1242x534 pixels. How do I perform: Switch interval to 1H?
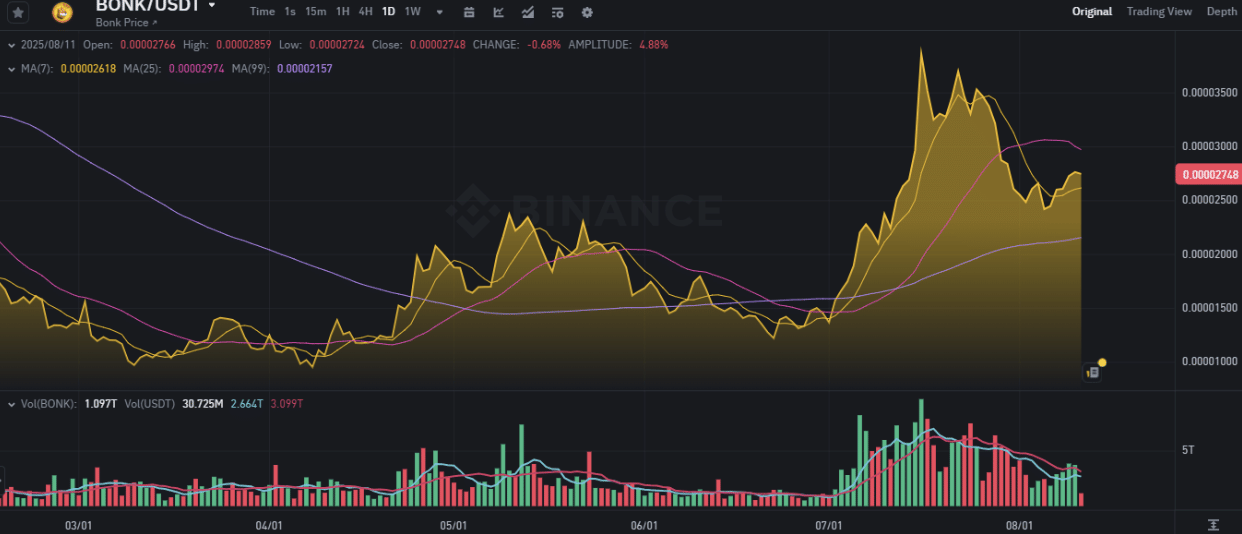click(343, 12)
